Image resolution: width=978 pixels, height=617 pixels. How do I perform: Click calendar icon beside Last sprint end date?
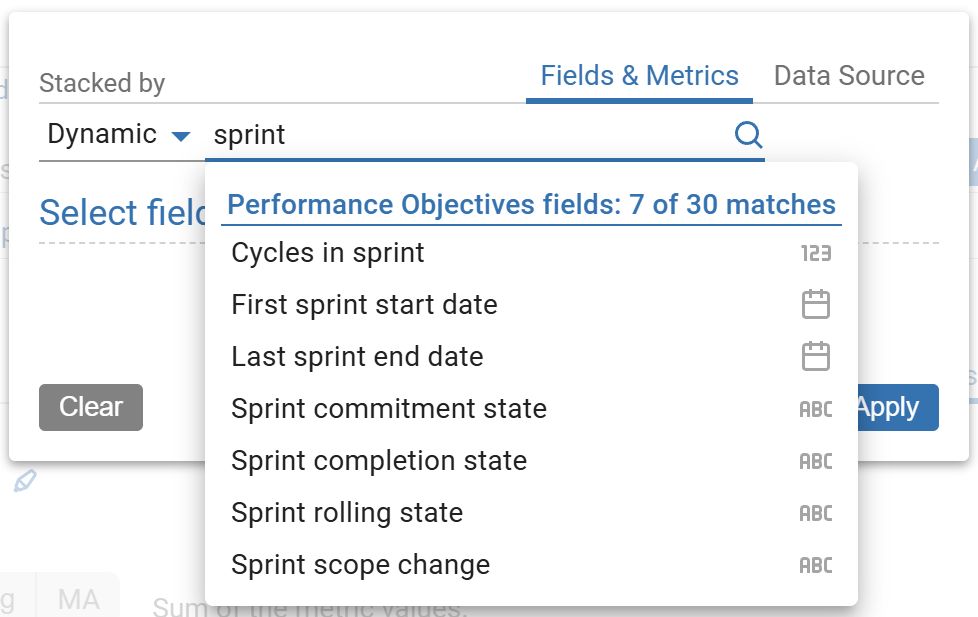(816, 357)
